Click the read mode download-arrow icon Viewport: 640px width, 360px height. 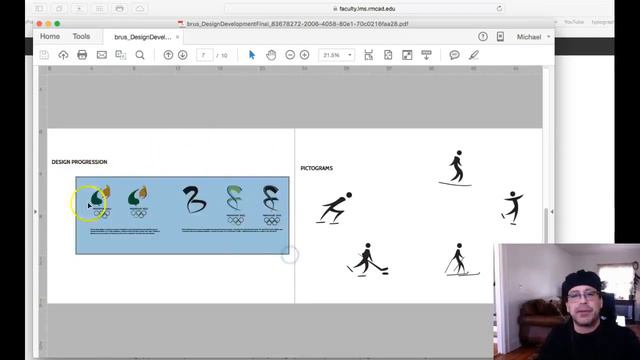tap(426, 55)
